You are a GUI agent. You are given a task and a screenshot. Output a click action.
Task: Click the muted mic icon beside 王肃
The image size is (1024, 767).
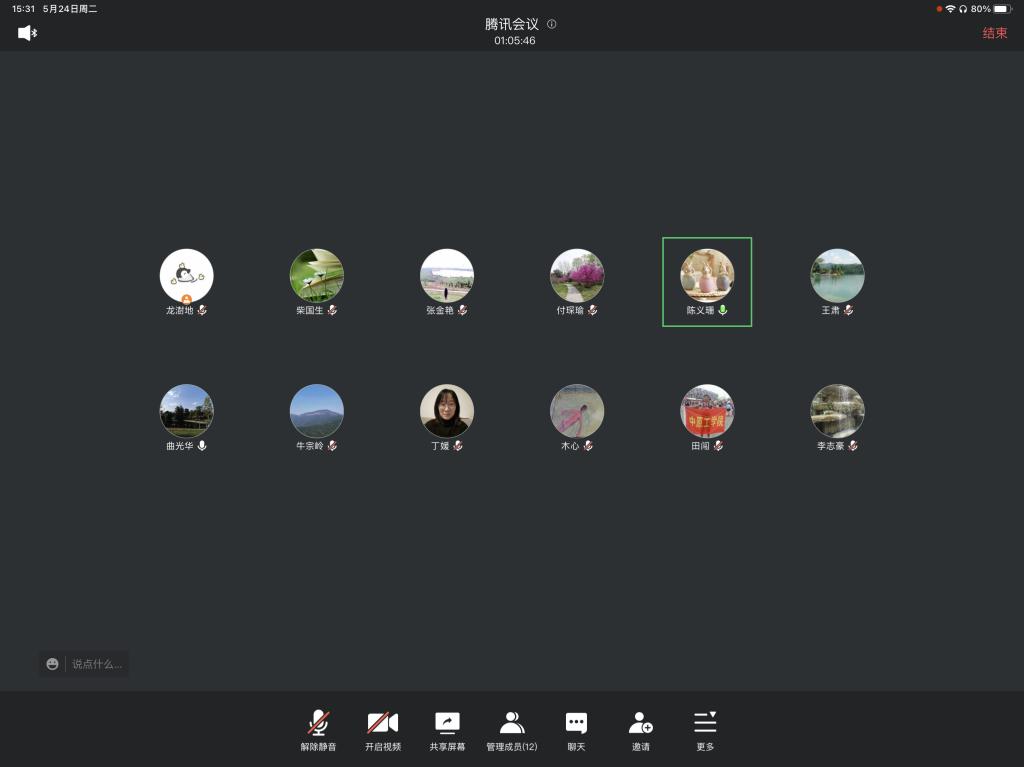pyautogui.click(x=848, y=311)
